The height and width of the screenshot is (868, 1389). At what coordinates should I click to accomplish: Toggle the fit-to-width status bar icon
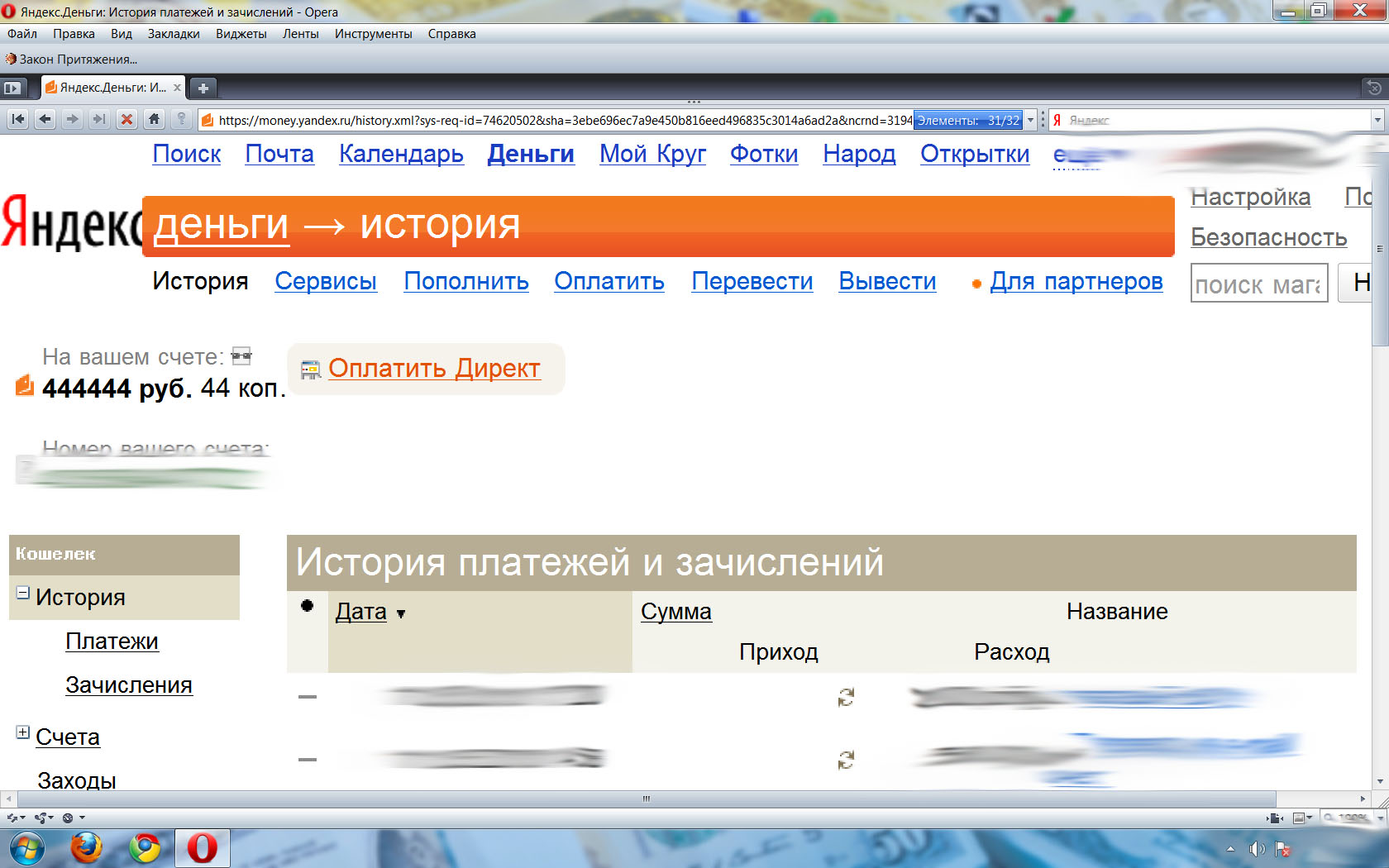click(1275, 818)
